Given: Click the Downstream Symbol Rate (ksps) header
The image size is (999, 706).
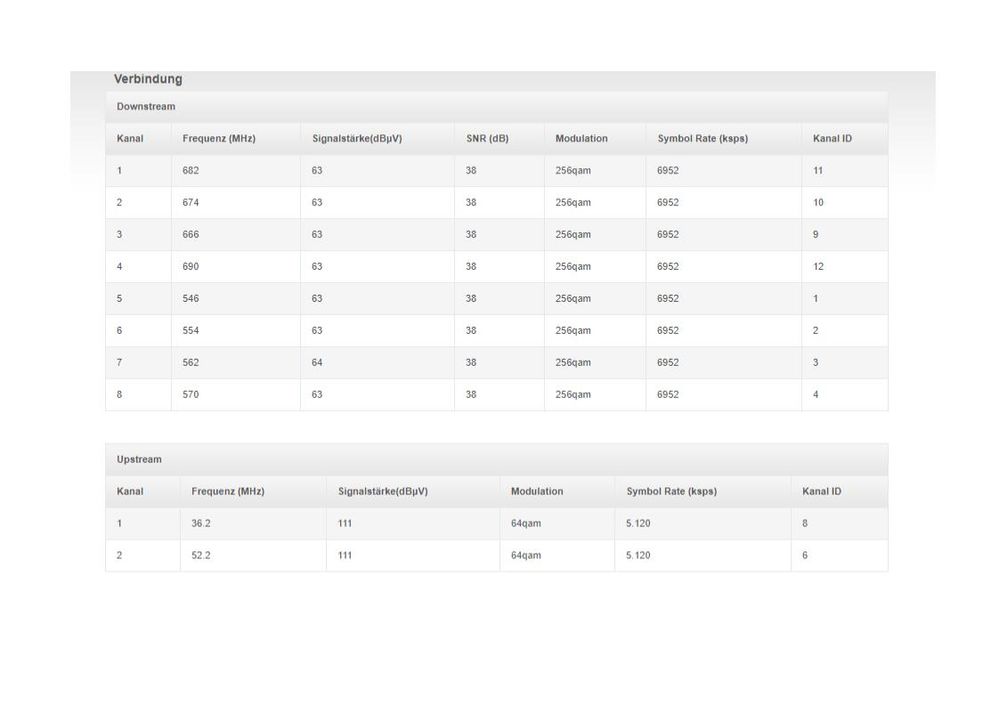Looking at the screenshot, I should (x=702, y=138).
